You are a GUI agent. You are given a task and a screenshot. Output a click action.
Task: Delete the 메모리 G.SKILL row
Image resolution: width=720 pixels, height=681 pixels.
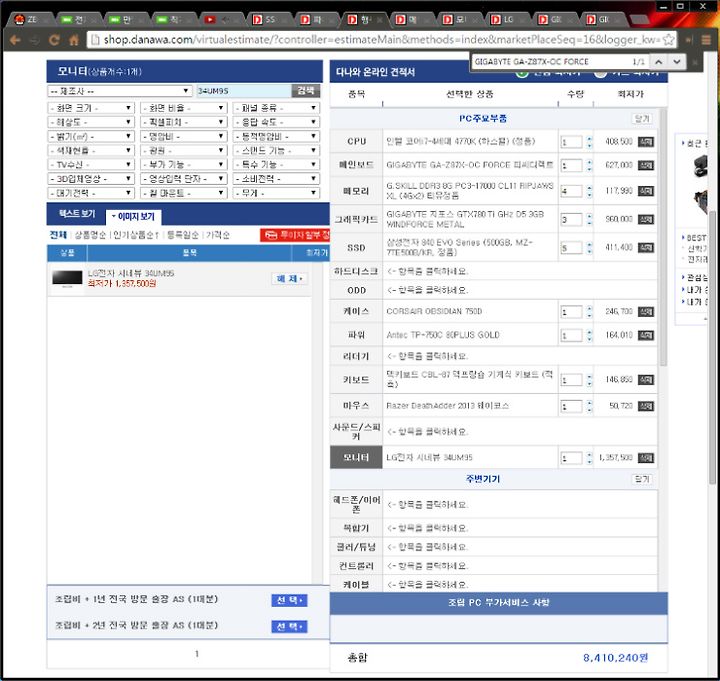tap(646, 191)
